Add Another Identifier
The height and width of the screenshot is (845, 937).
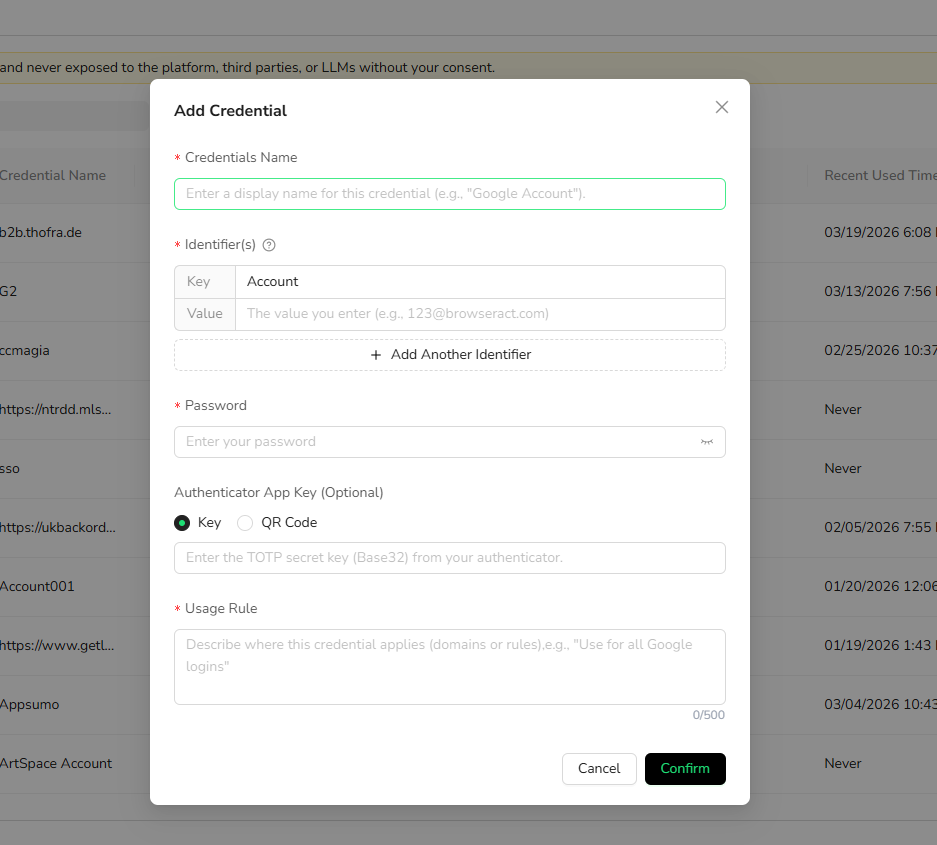point(449,355)
